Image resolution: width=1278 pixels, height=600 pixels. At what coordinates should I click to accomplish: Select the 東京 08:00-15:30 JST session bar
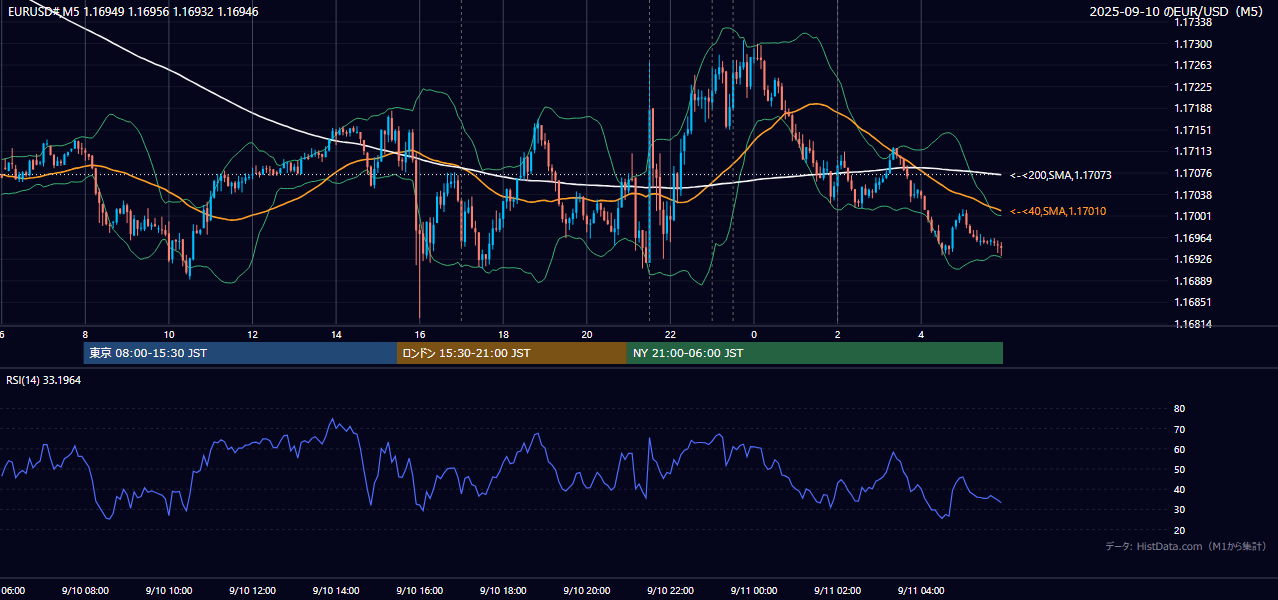point(240,353)
